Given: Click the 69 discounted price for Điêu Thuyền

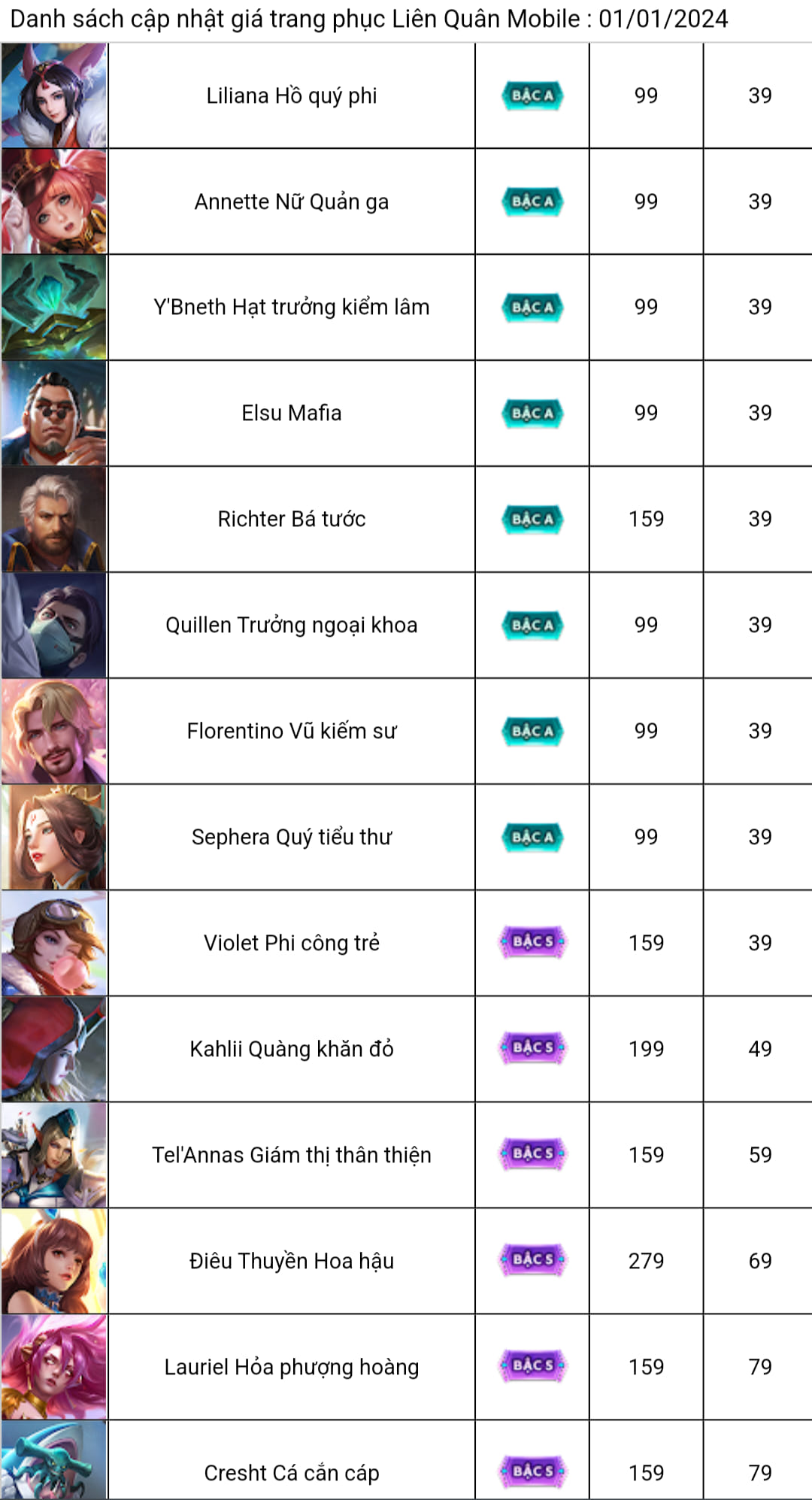Looking at the screenshot, I should click(x=760, y=1261).
